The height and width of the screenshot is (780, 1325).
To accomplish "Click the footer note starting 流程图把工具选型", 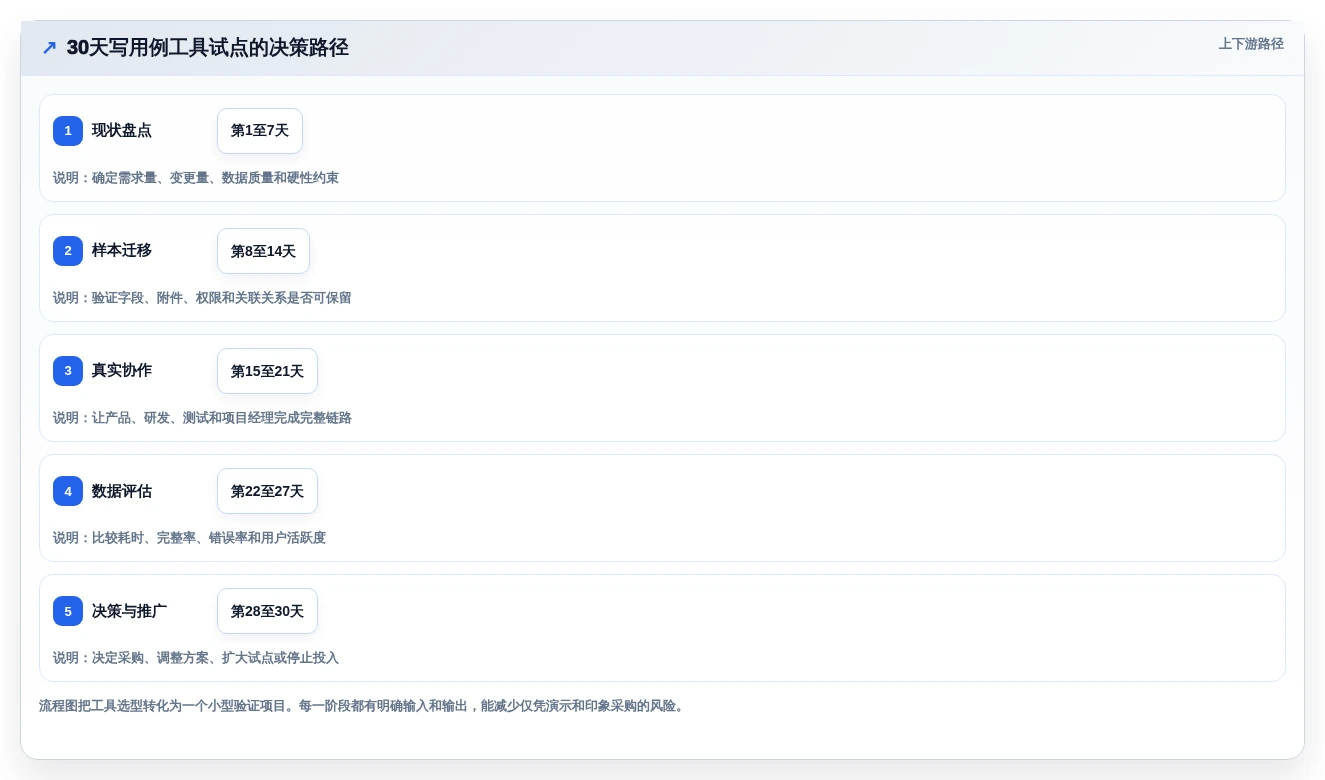I will pyautogui.click(x=364, y=706).
